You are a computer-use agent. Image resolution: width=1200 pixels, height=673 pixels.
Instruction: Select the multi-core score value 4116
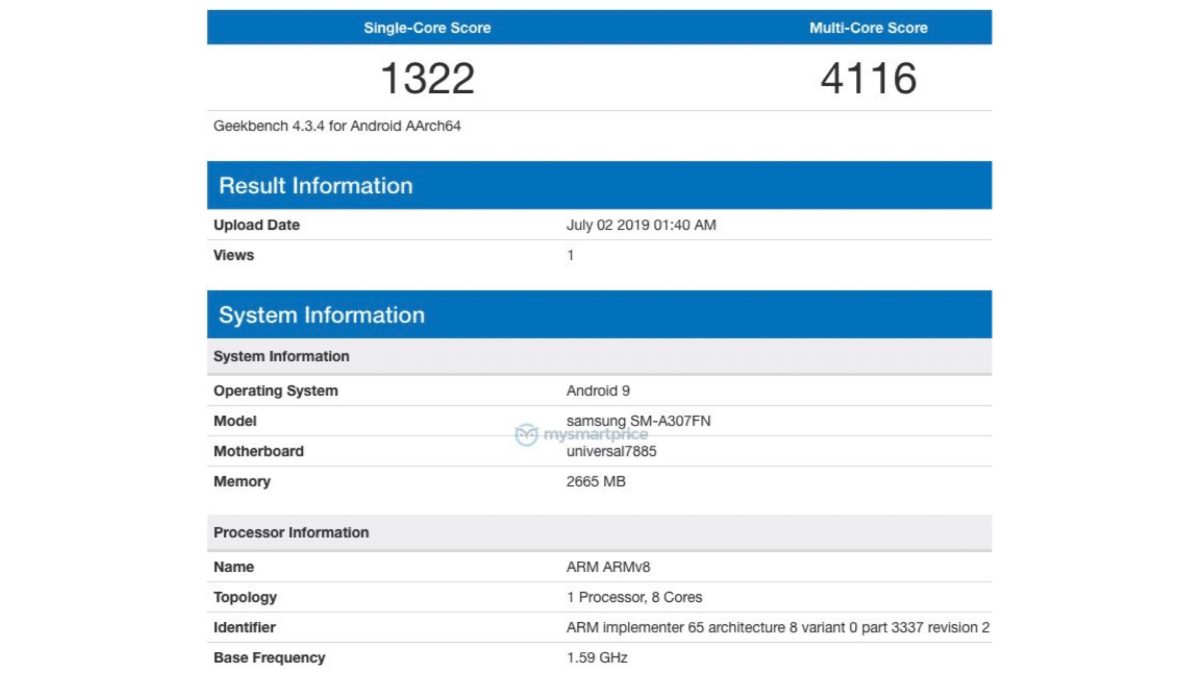coord(868,78)
